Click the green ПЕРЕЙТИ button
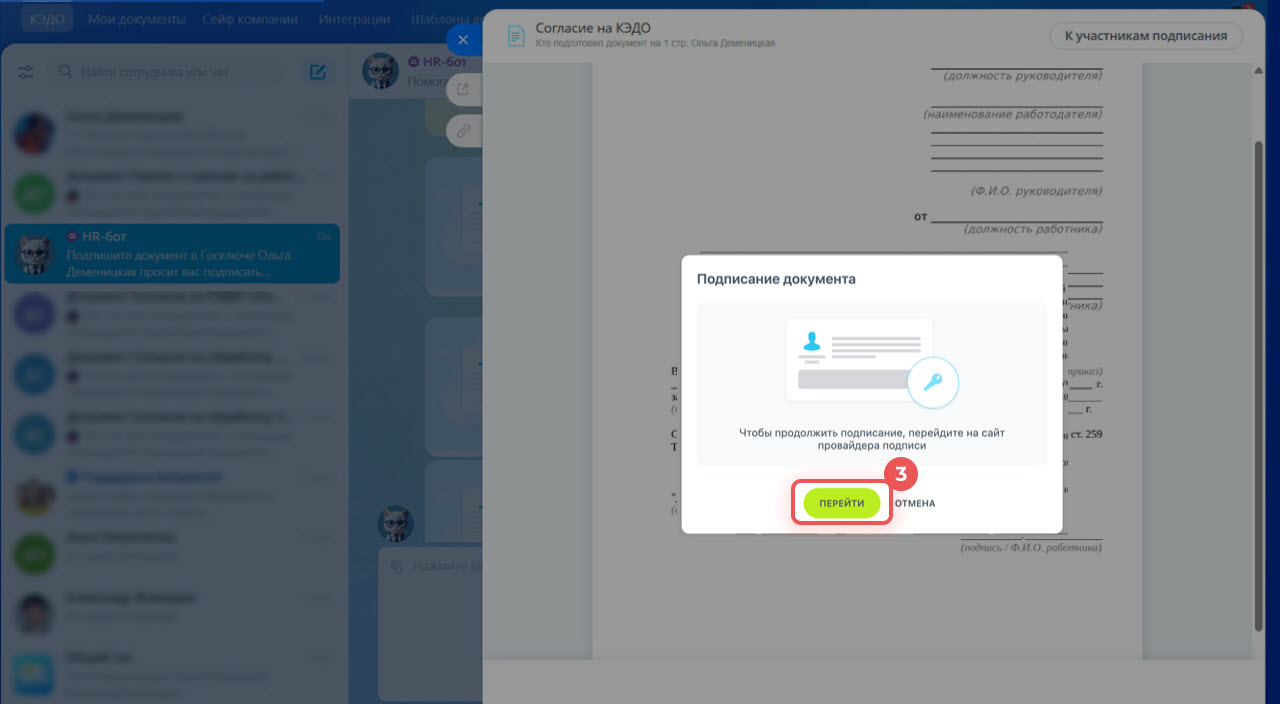 842,503
